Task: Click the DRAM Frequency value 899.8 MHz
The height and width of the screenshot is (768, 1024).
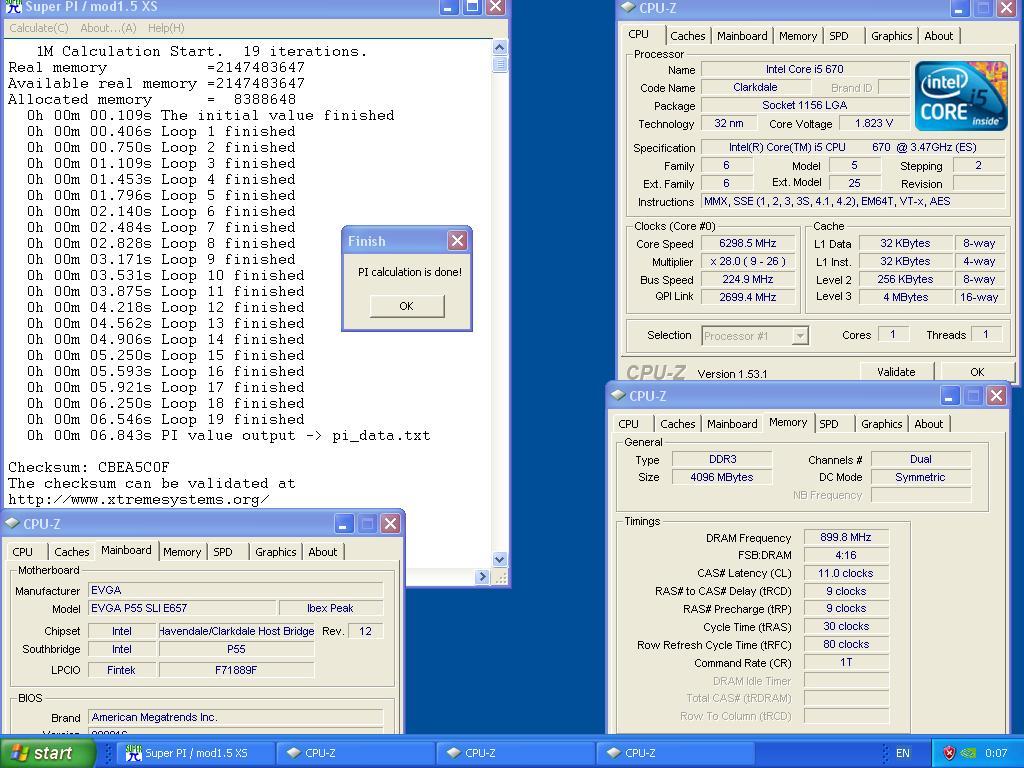Action: 846,537
